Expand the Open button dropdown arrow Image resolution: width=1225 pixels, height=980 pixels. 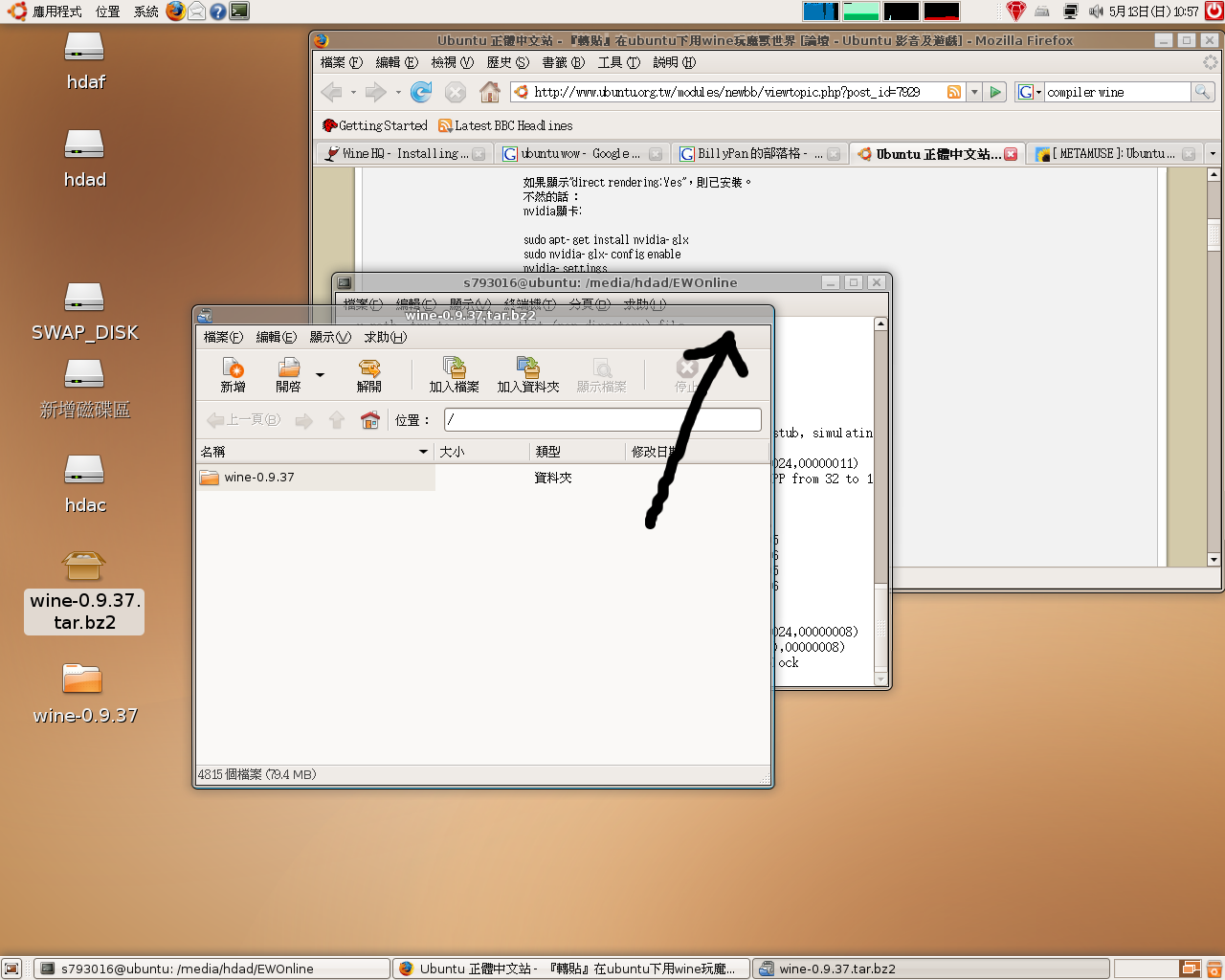320,375
